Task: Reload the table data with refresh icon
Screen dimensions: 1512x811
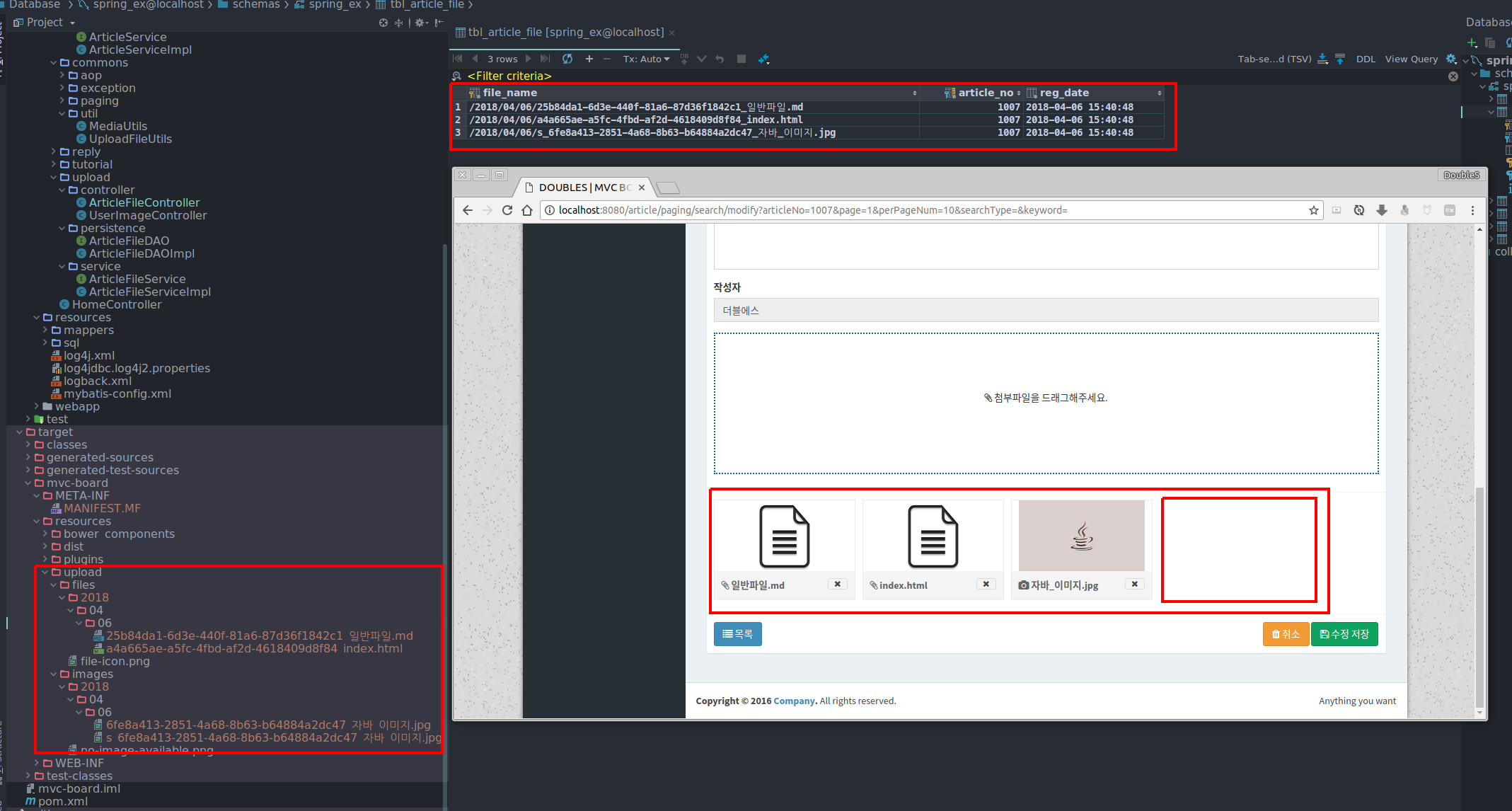Action: tap(567, 59)
